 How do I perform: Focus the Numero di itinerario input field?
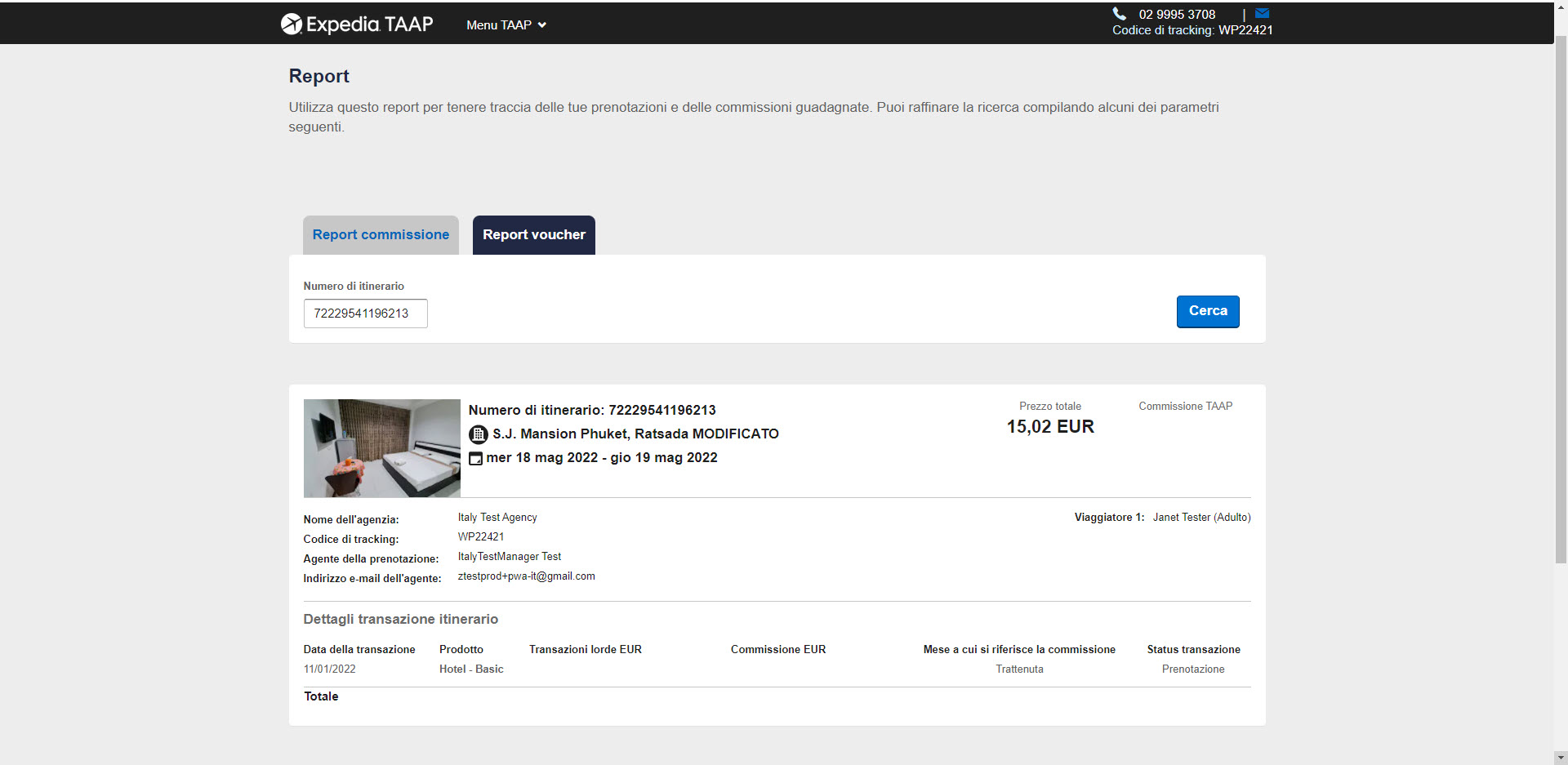(366, 314)
